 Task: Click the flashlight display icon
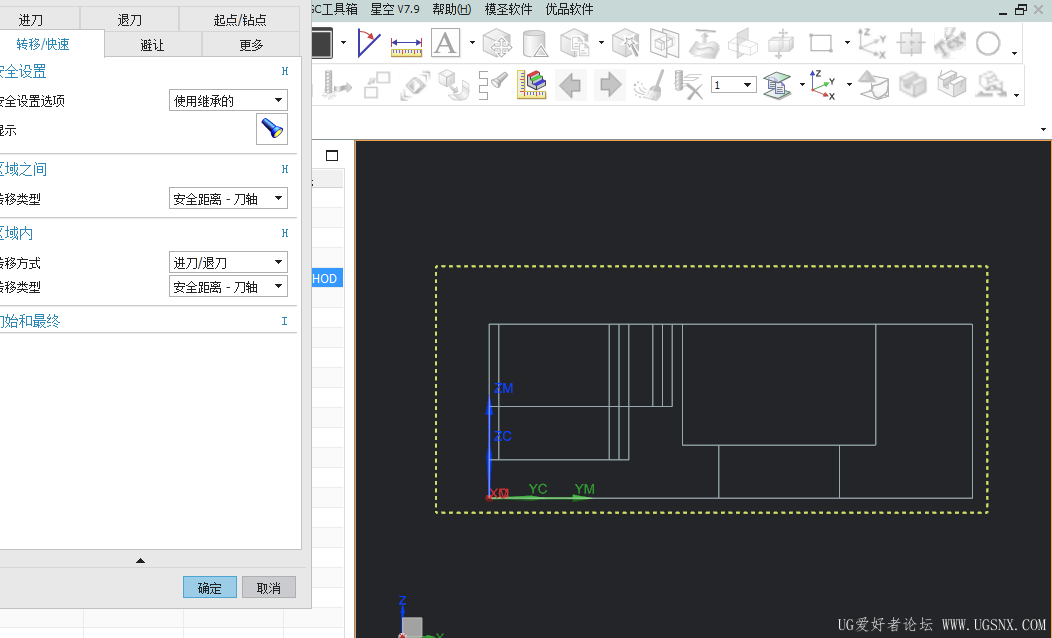click(x=271, y=129)
